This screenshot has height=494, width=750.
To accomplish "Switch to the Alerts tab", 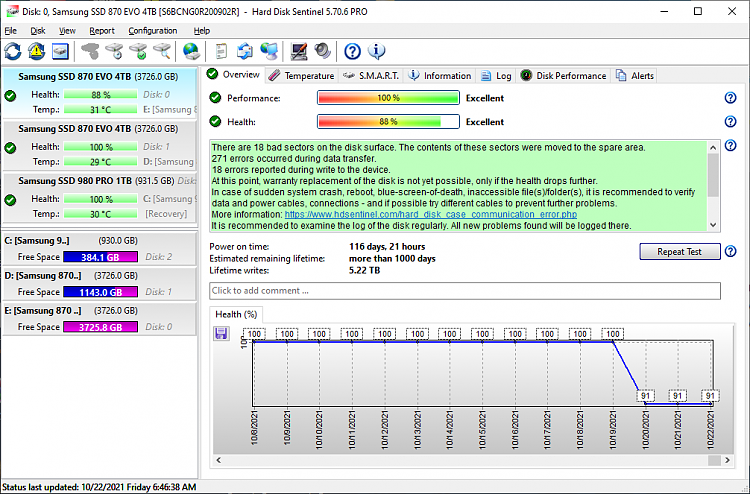I will (634, 76).
